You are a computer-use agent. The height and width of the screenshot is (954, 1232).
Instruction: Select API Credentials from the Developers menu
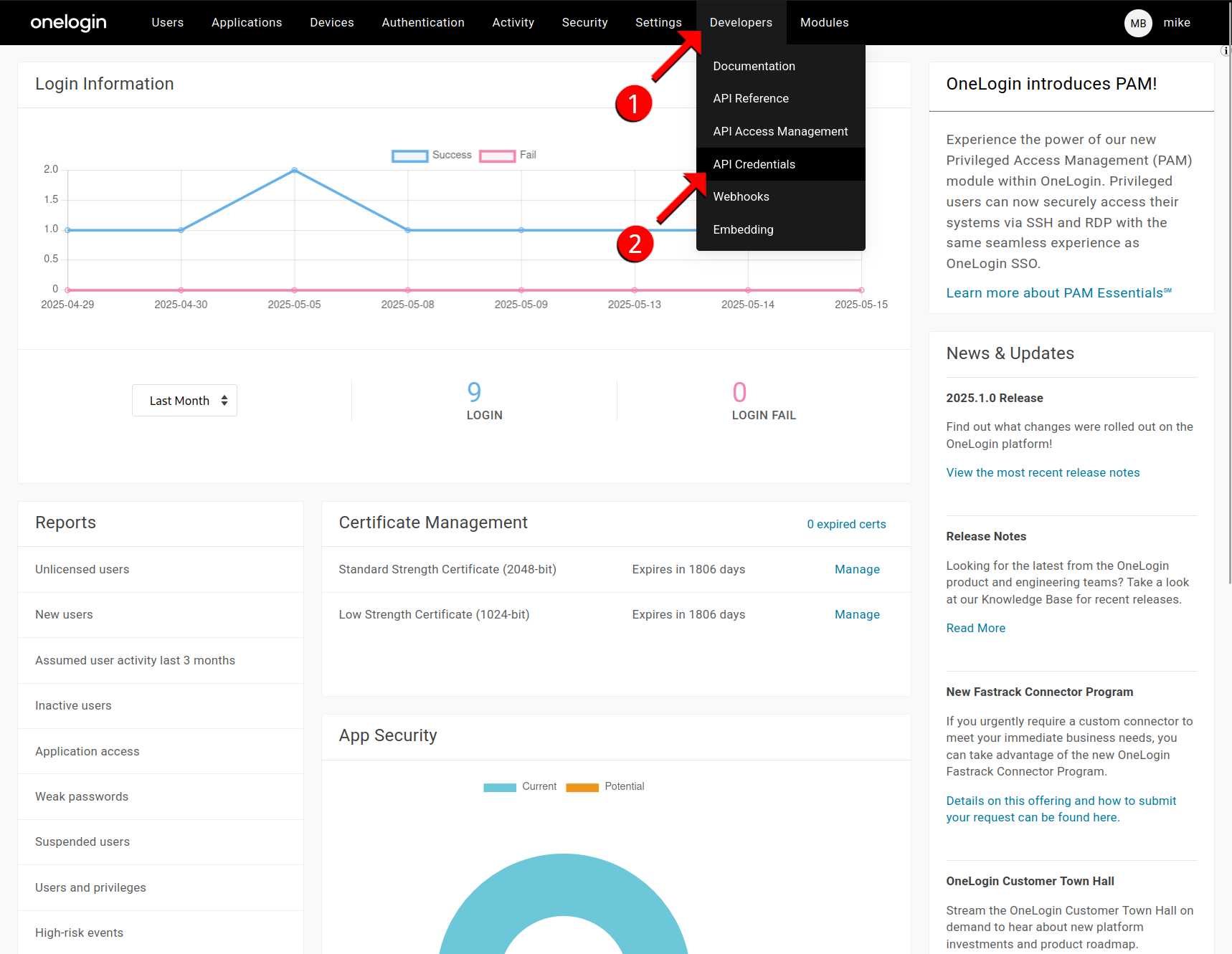[754, 164]
